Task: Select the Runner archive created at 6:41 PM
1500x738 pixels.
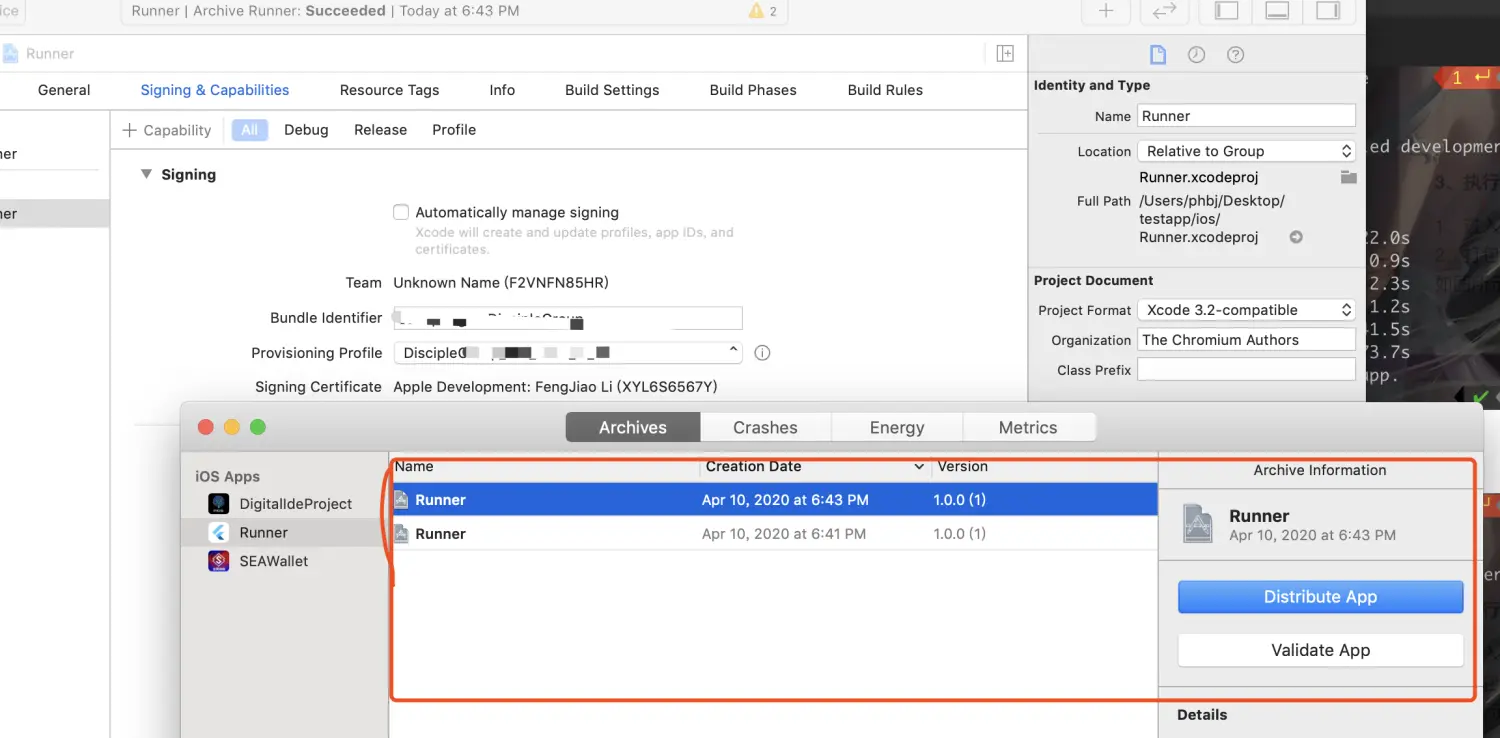Action: [774, 534]
